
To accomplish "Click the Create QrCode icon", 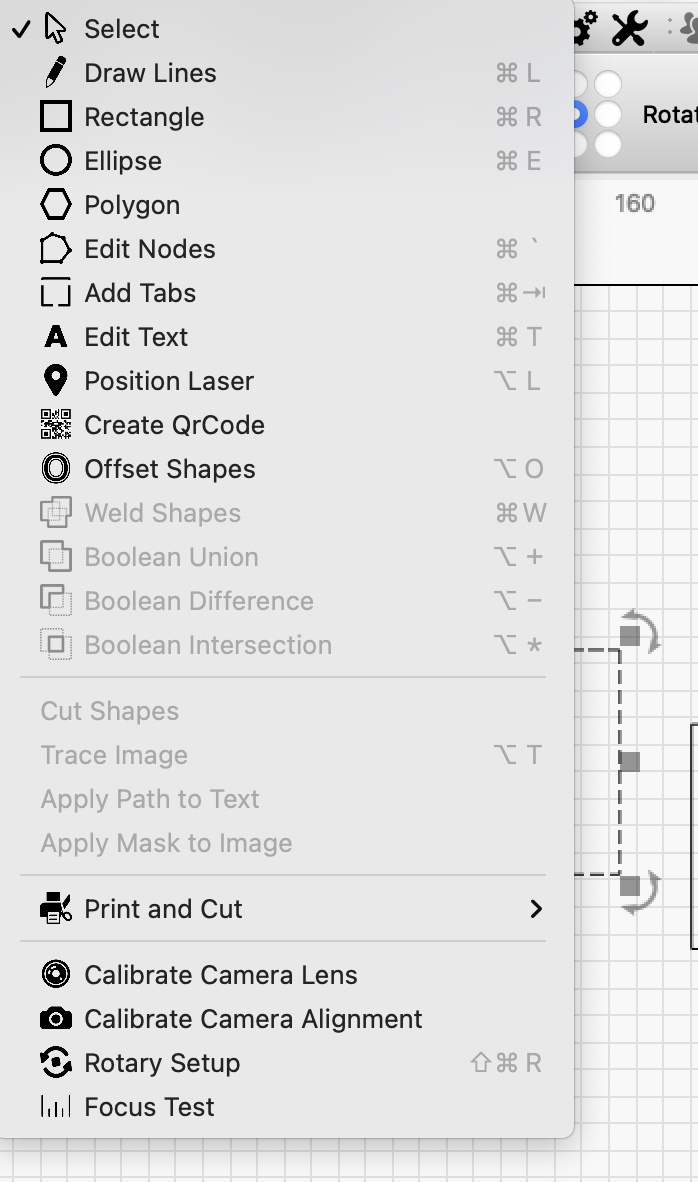I will (x=55, y=424).
